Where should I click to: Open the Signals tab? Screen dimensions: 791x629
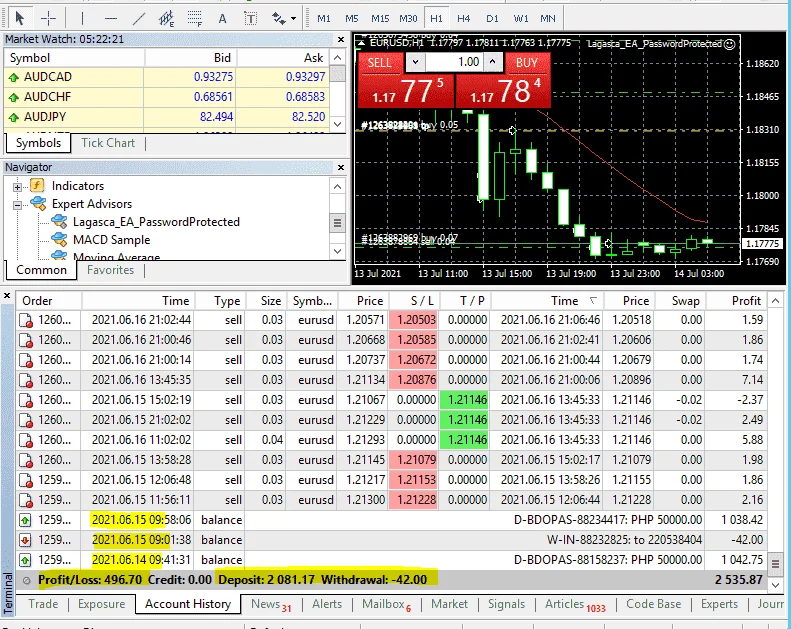tap(506, 604)
